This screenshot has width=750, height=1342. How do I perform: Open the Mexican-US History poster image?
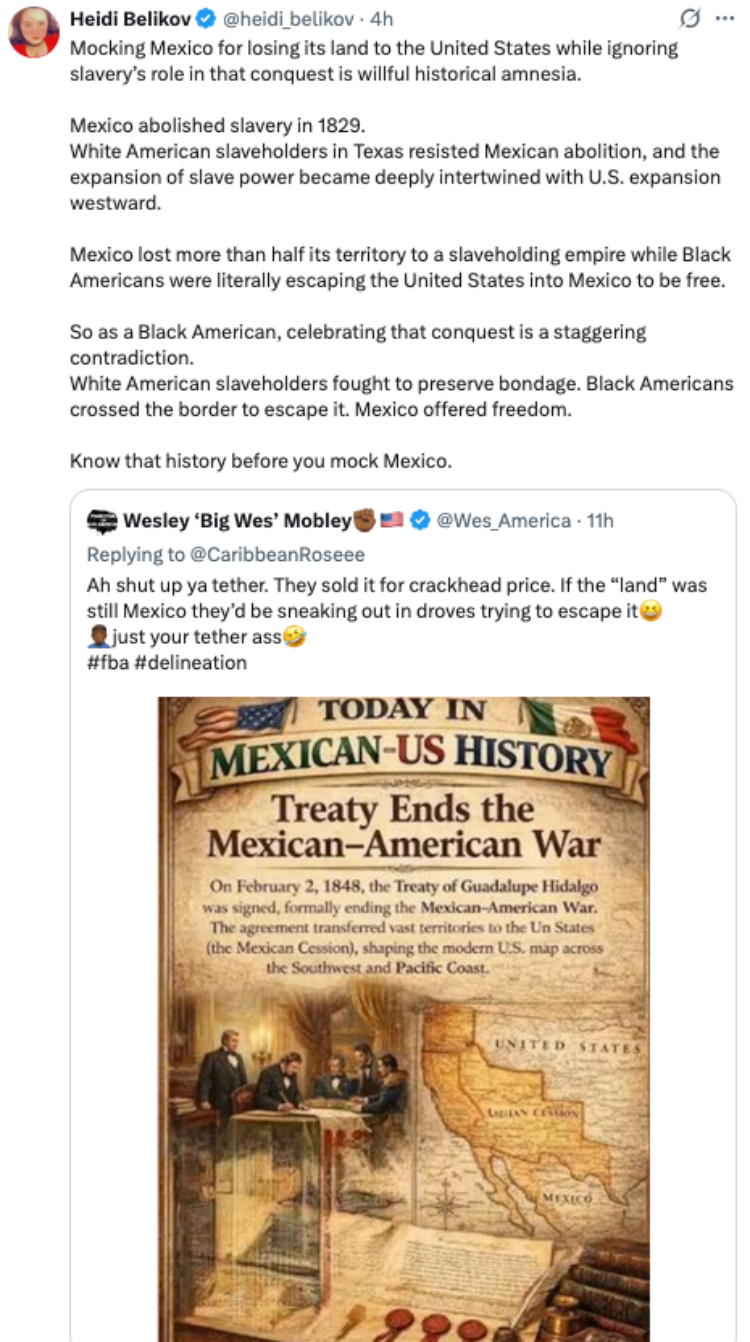tap(404, 1019)
